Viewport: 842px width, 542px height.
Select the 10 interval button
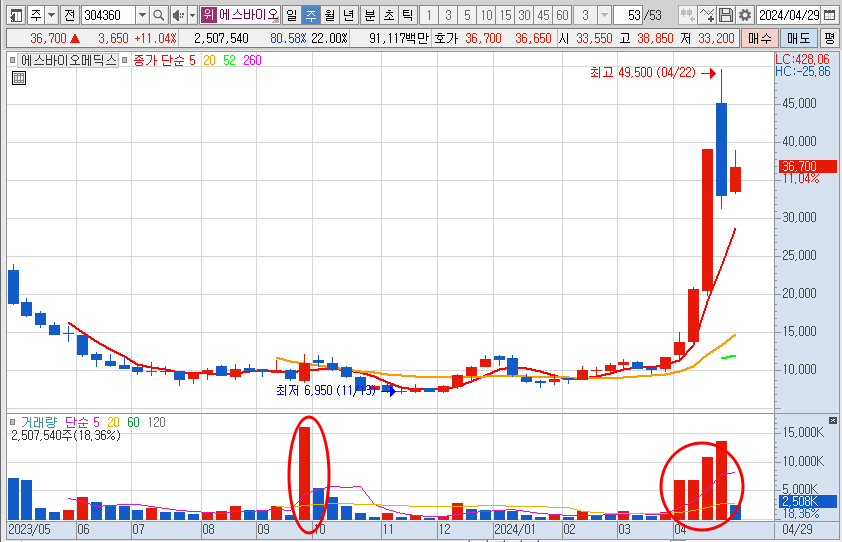click(486, 15)
